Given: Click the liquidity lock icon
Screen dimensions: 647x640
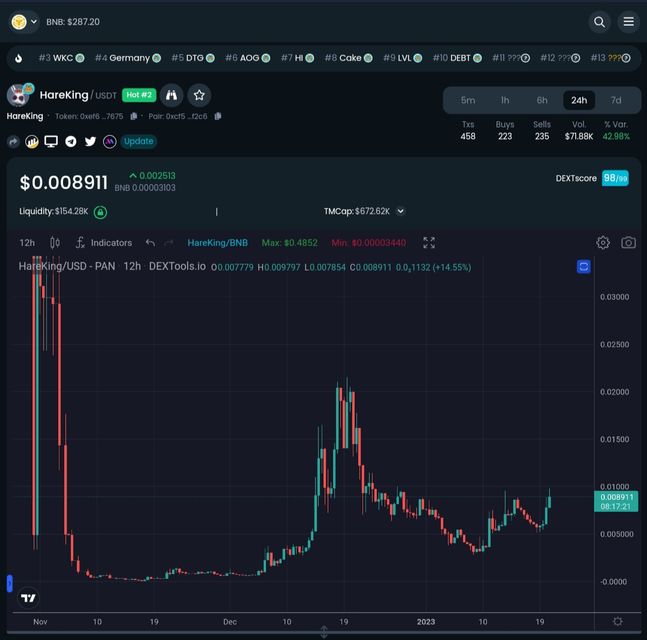Looking at the screenshot, I should coord(100,212).
